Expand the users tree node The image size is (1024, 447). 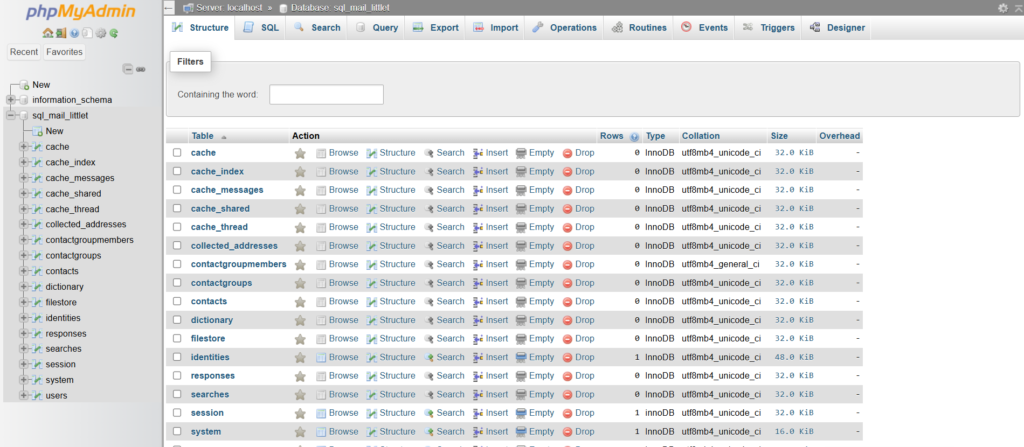24,395
